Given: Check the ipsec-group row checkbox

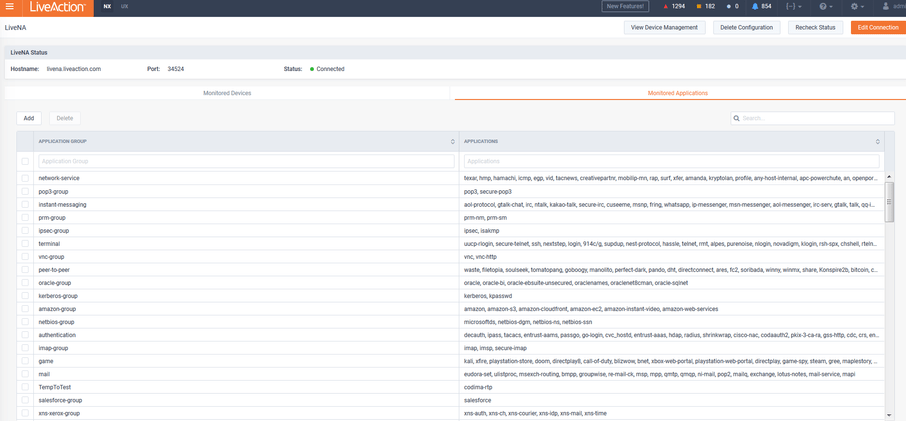Looking at the screenshot, I should pyautogui.click(x=25, y=230).
